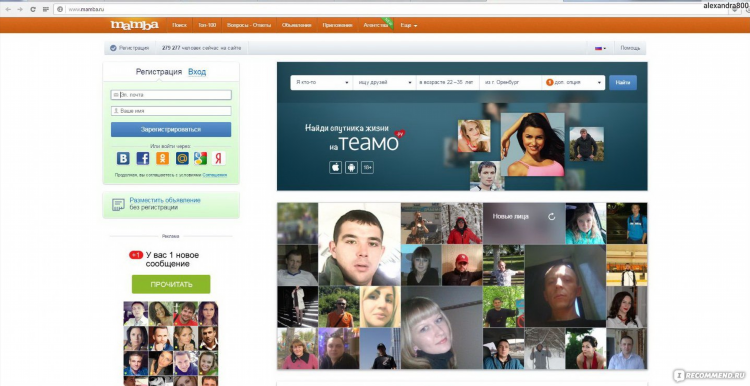
Task: Open the "ищу друзей" dropdown
Action: point(385,83)
